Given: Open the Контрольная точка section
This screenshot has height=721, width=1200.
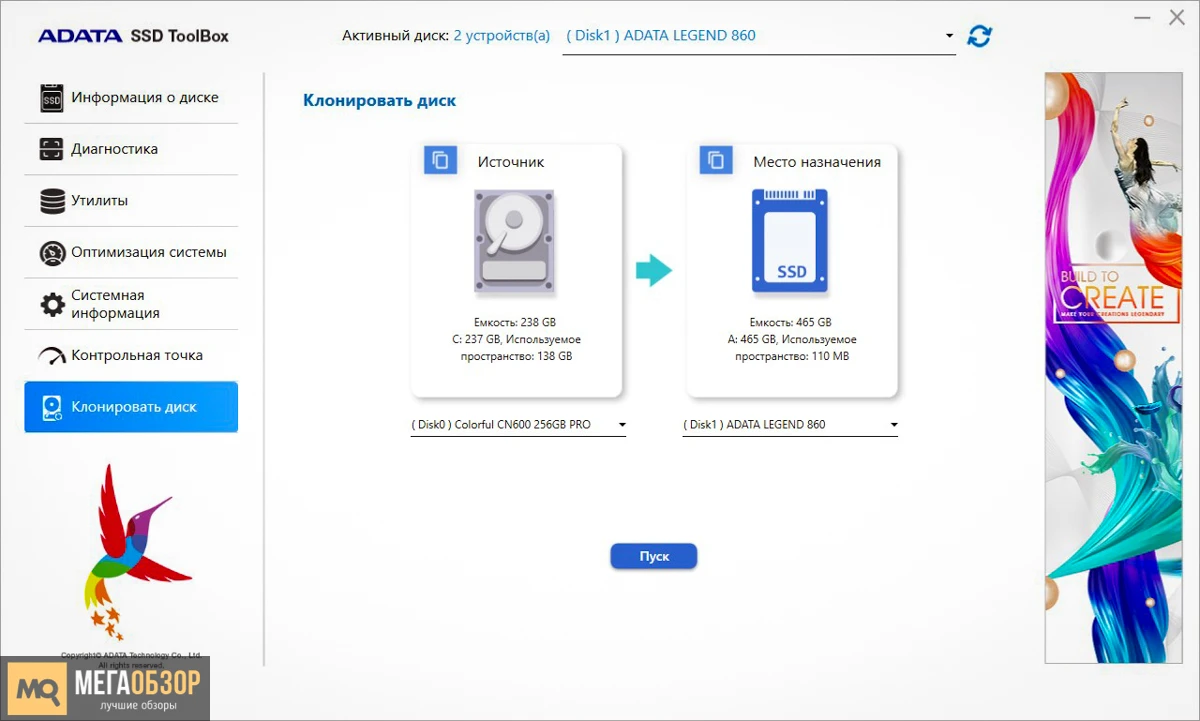Looking at the screenshot, I should click(131, 356).
